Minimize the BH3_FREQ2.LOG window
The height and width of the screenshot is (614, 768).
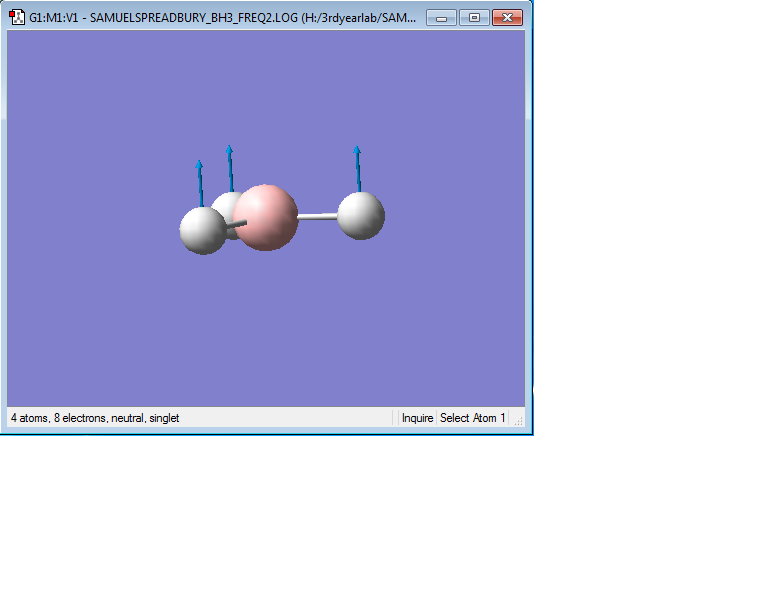tap(441, 18)
